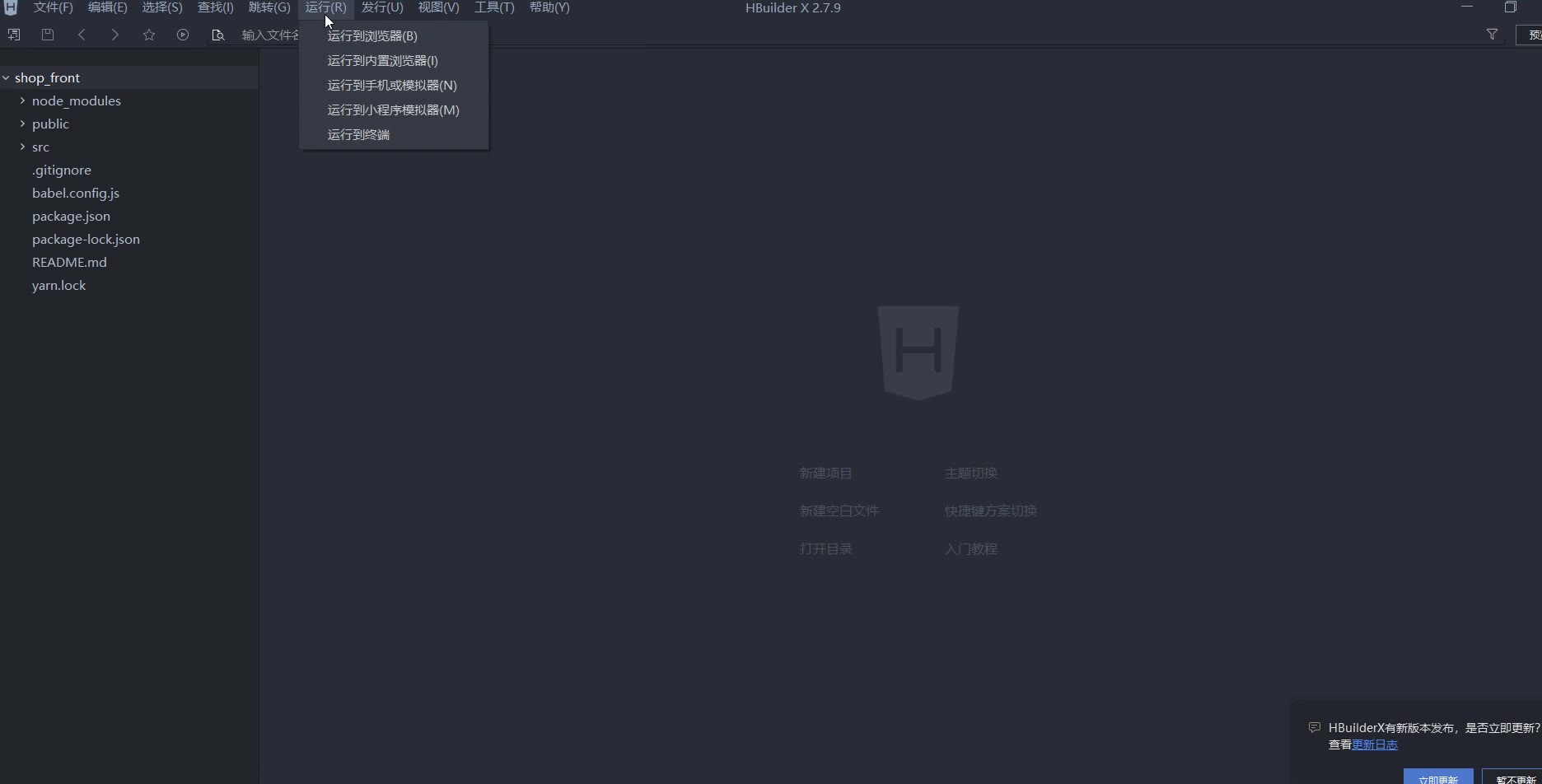This screenshot has height=784, width=1542.
Task: Expand the src folder chevron
Action: (x=22, y=147)
